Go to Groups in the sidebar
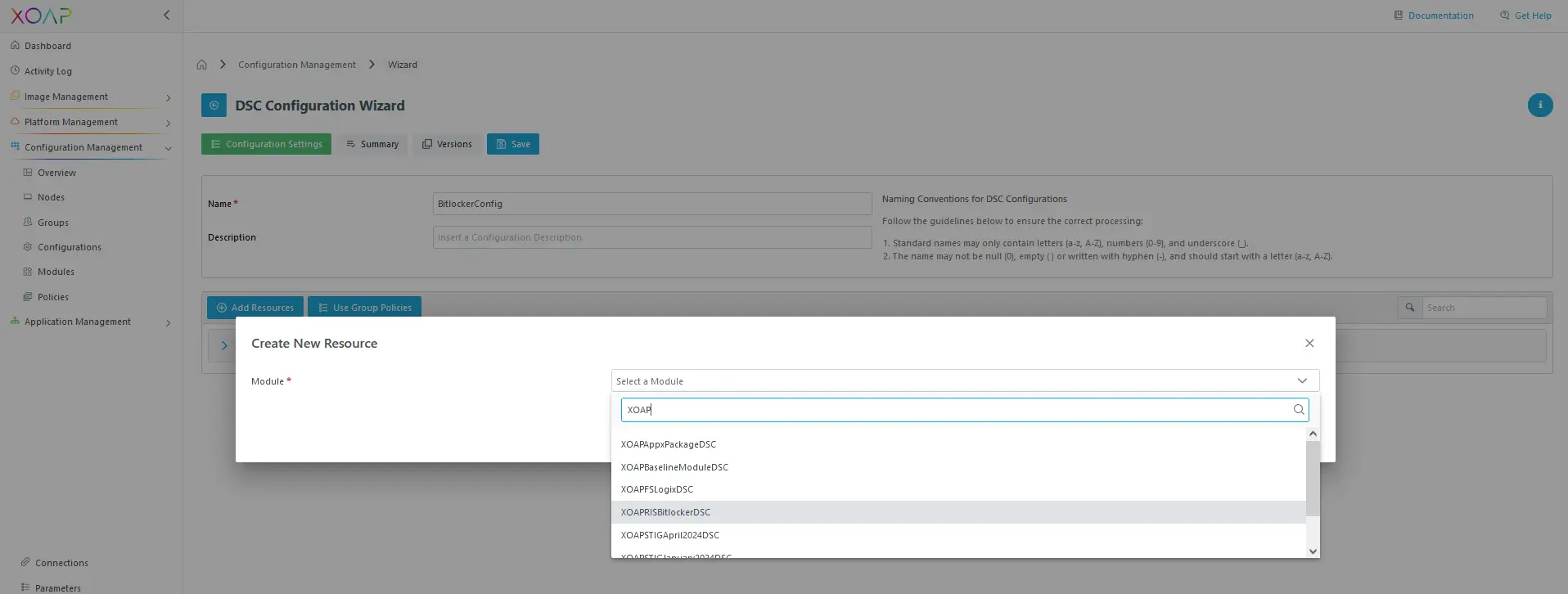The width and height of the screenshot is (1568, 594). point(53,223)
